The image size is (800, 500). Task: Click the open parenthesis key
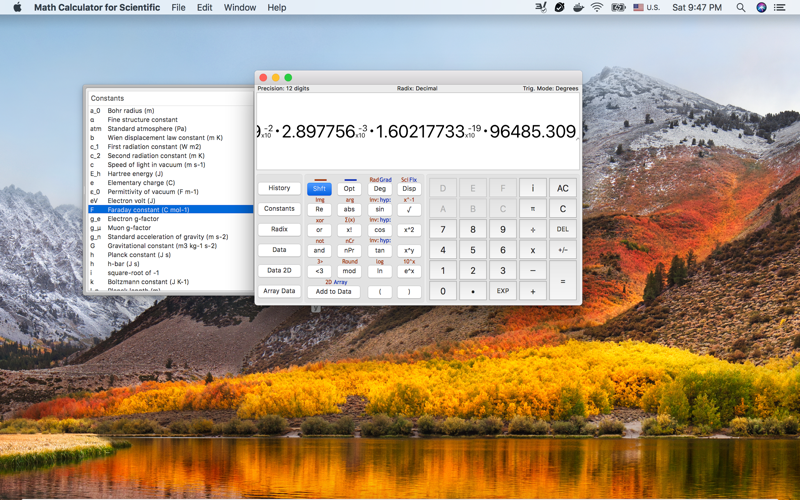pyautogui.click(x=380, y=292)
